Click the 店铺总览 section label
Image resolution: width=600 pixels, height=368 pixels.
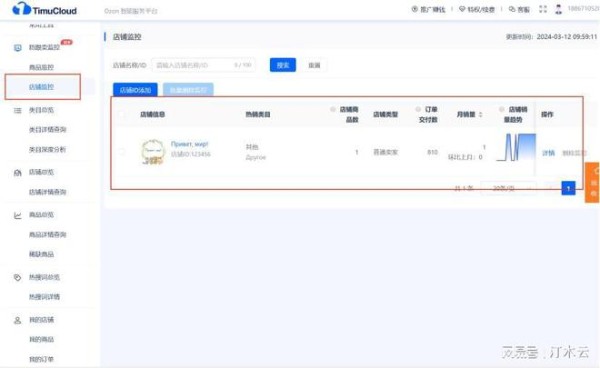tap(41, 172)
